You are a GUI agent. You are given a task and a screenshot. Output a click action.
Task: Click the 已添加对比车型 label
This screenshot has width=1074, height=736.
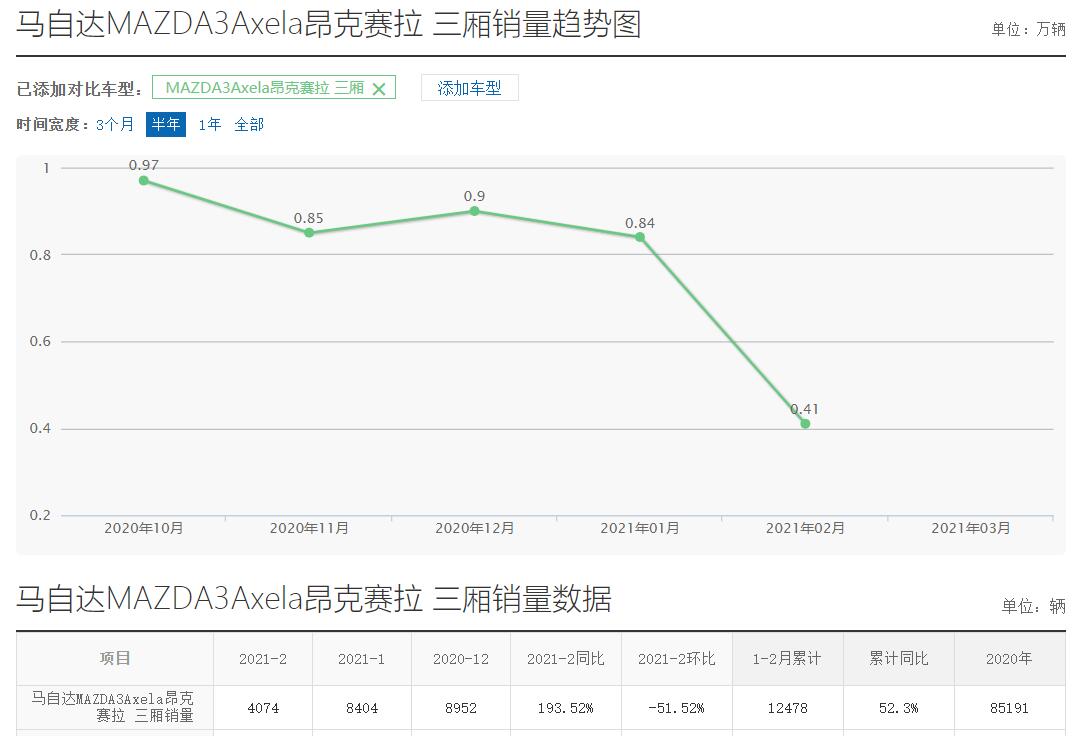[79, 89]
